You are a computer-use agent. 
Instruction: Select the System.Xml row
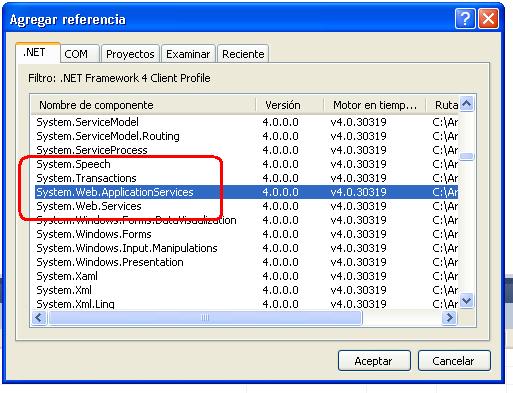pyautogui.click(x=246, y=290)
